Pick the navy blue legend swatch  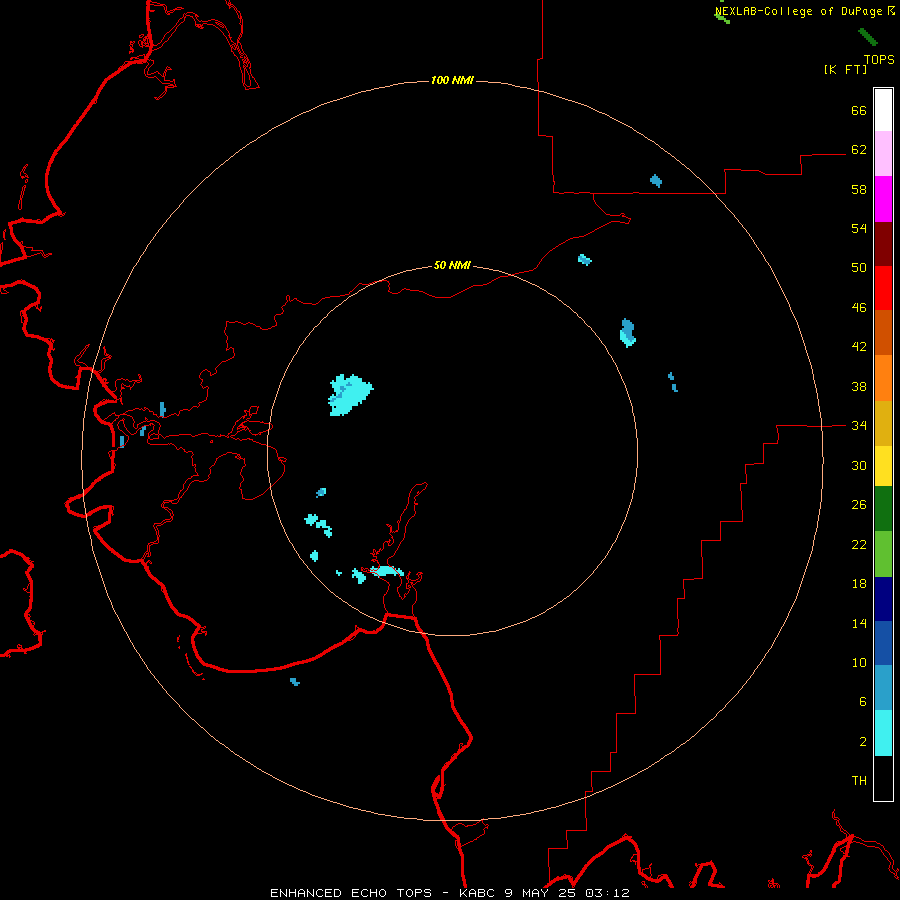pos(883,599)
